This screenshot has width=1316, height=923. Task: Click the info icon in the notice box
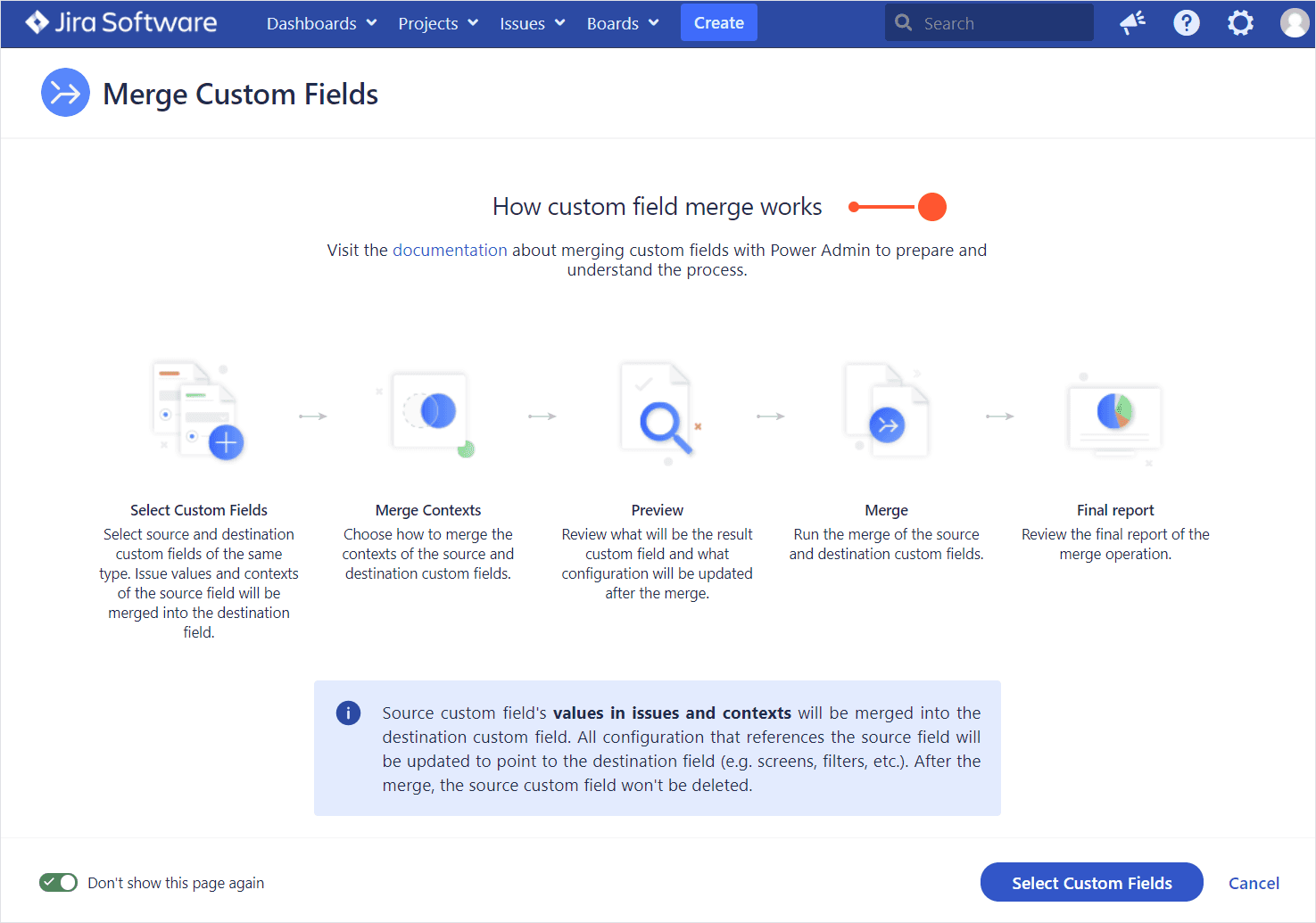coord(348,713)
